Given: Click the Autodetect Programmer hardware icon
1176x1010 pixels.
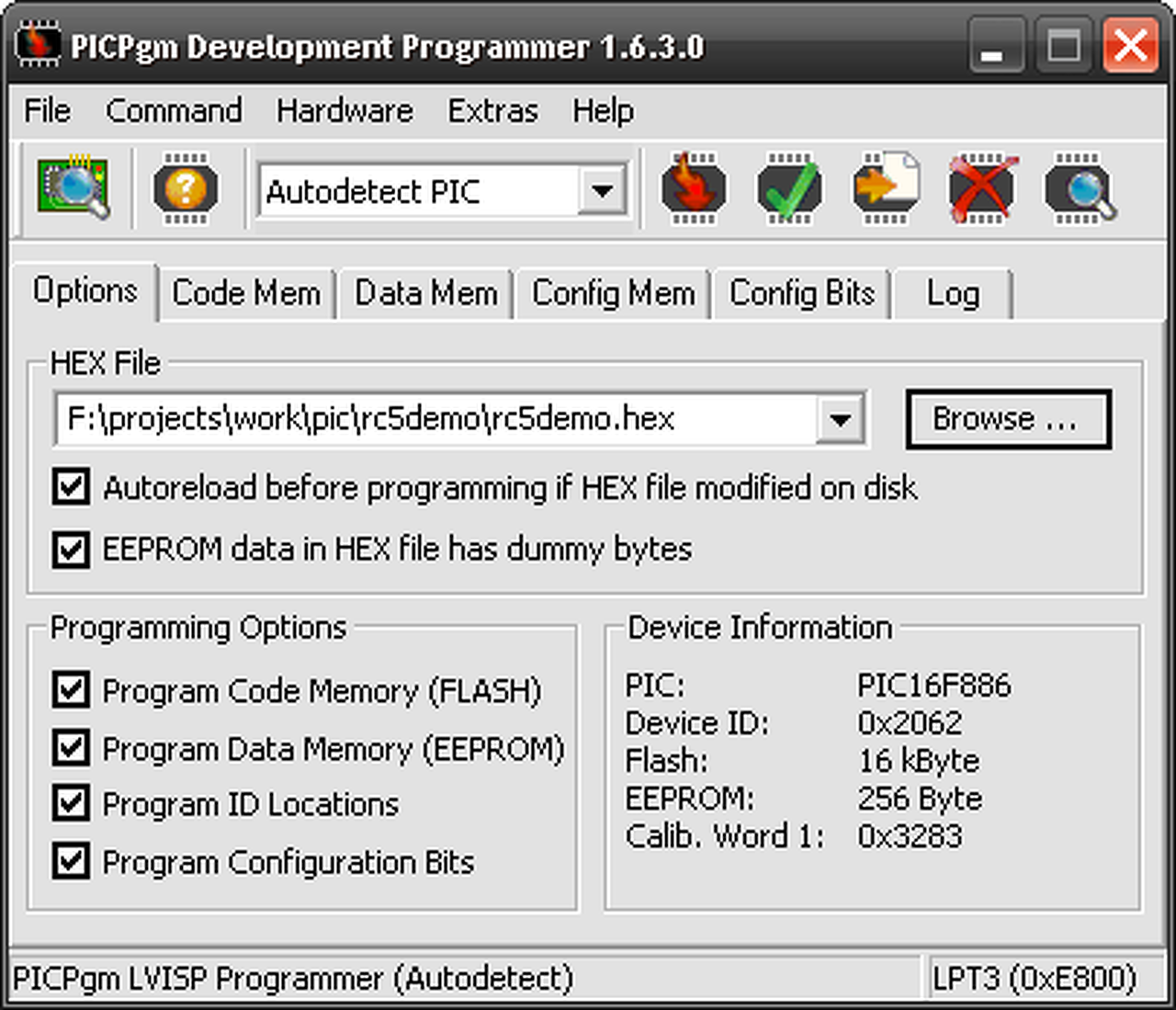Looking at the screenshot, I should coord(73,188).
